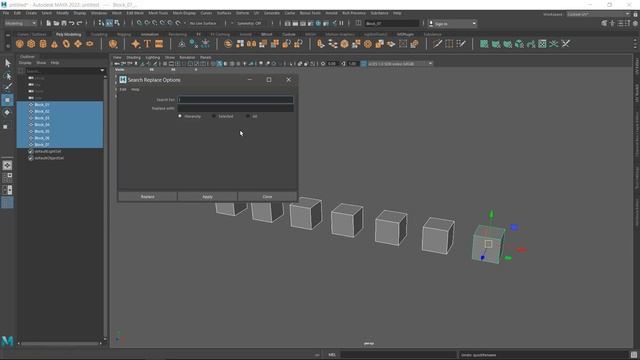Image resolution: width=640 pixels, height=360 pixels.
Task: Click the MEL command line input
Action: click(x=398, y=355)
